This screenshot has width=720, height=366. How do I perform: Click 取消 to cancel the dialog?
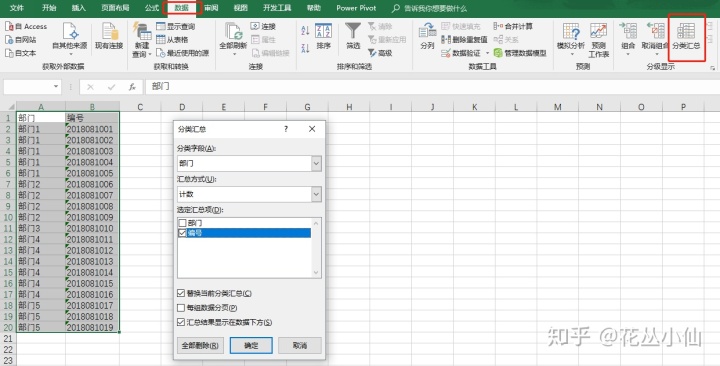300,345
